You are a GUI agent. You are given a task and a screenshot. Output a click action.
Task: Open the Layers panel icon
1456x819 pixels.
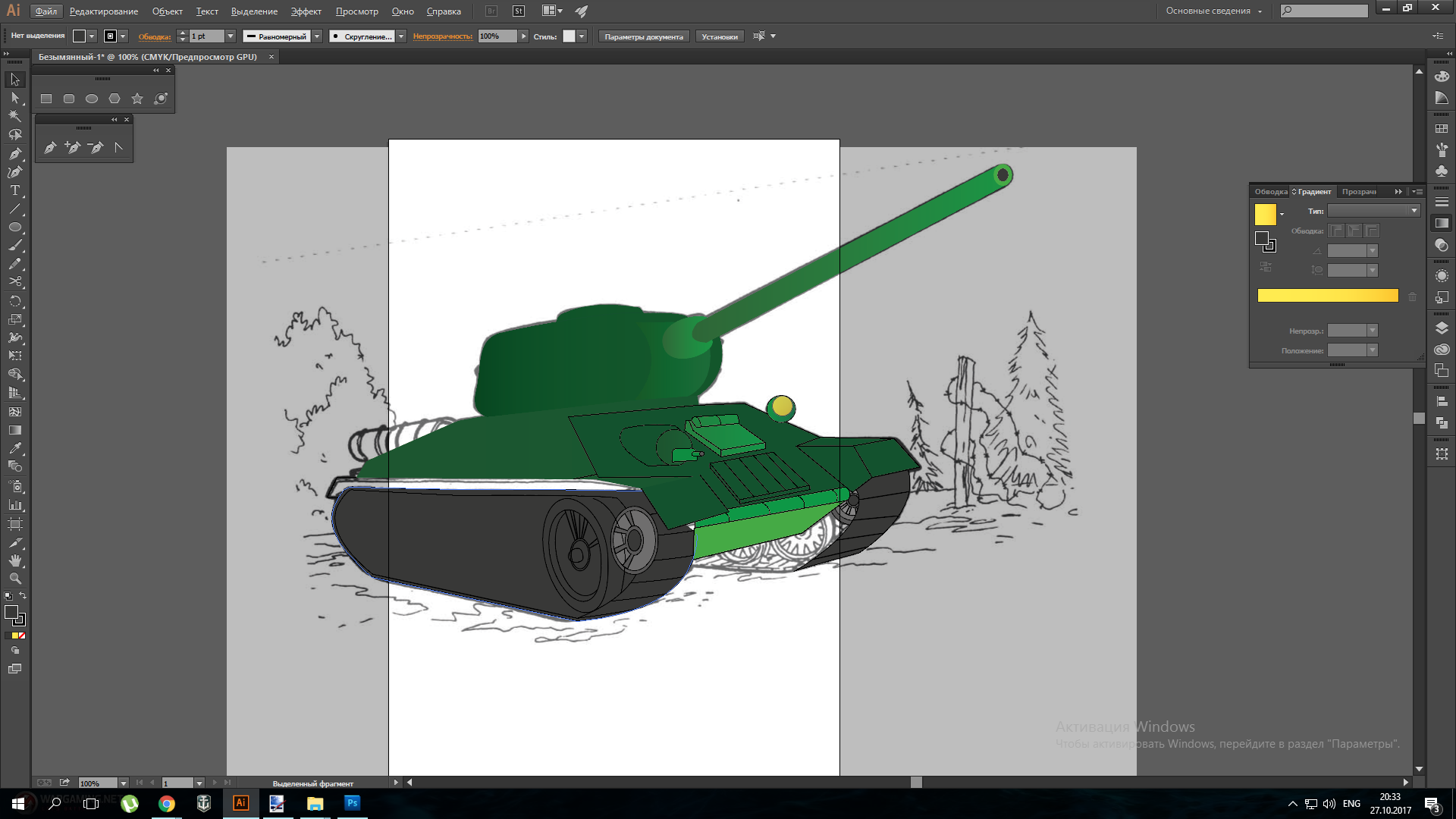click(x=1442, y=328)
